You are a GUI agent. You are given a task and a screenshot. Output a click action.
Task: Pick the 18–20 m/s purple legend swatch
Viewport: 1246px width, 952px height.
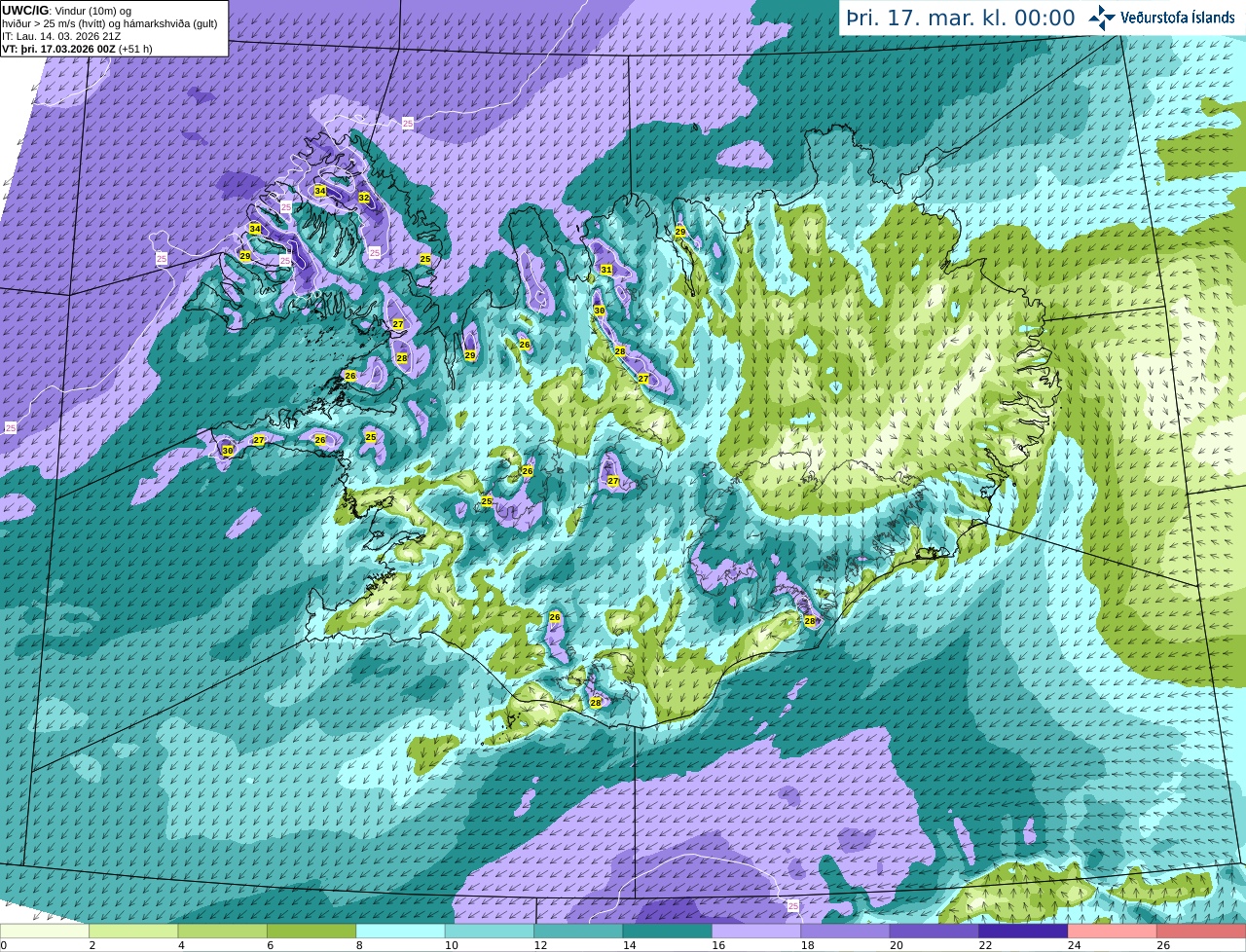(x=845, y=932)
